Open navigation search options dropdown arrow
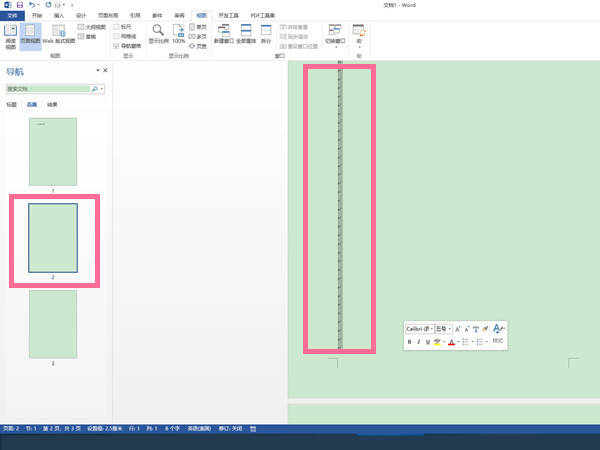The width and height of the screenshot is (600, 450). [x=102, y=89]
